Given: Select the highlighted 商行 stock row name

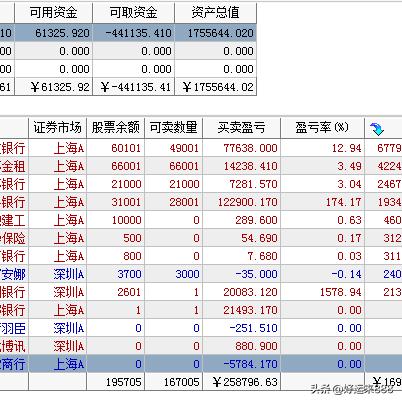Looking at the screenshot, I should (x=14, y=364).
